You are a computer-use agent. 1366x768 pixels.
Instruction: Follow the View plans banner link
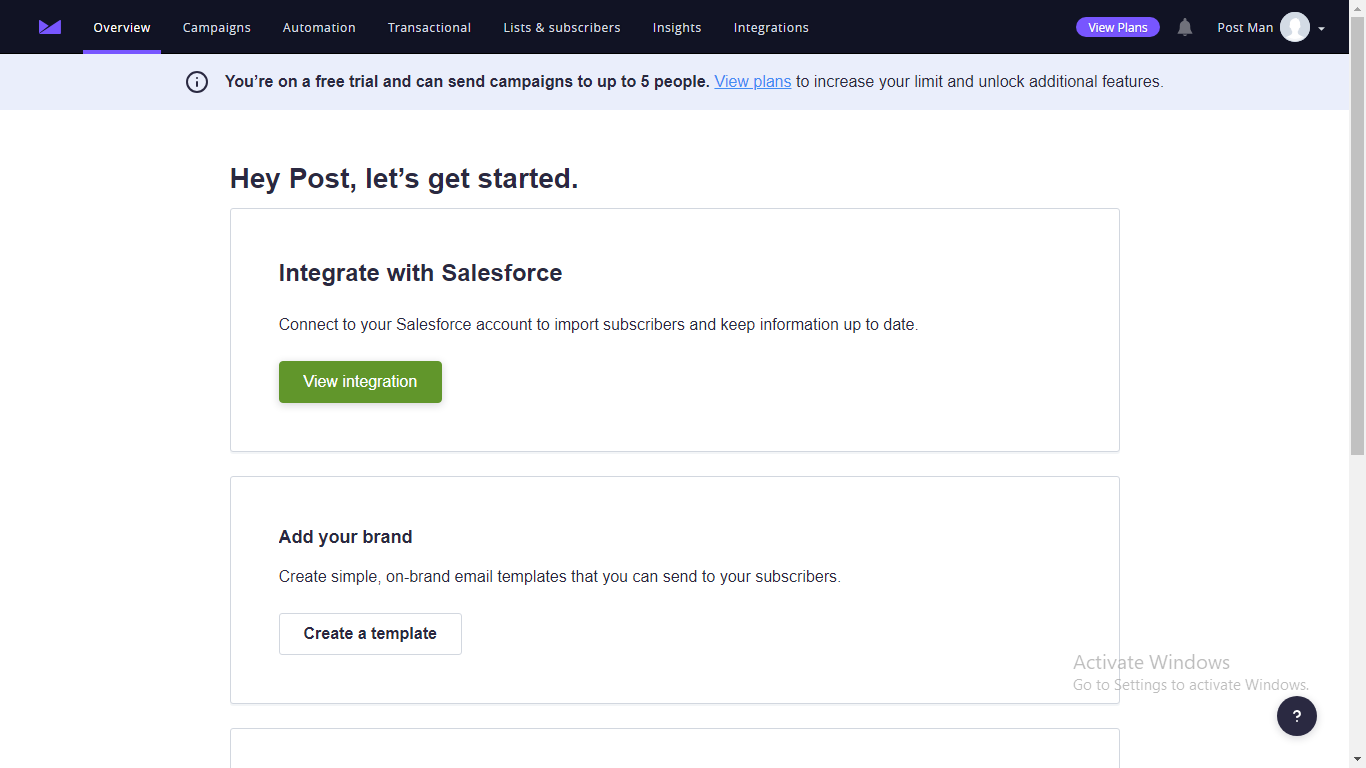click(753, 82)
